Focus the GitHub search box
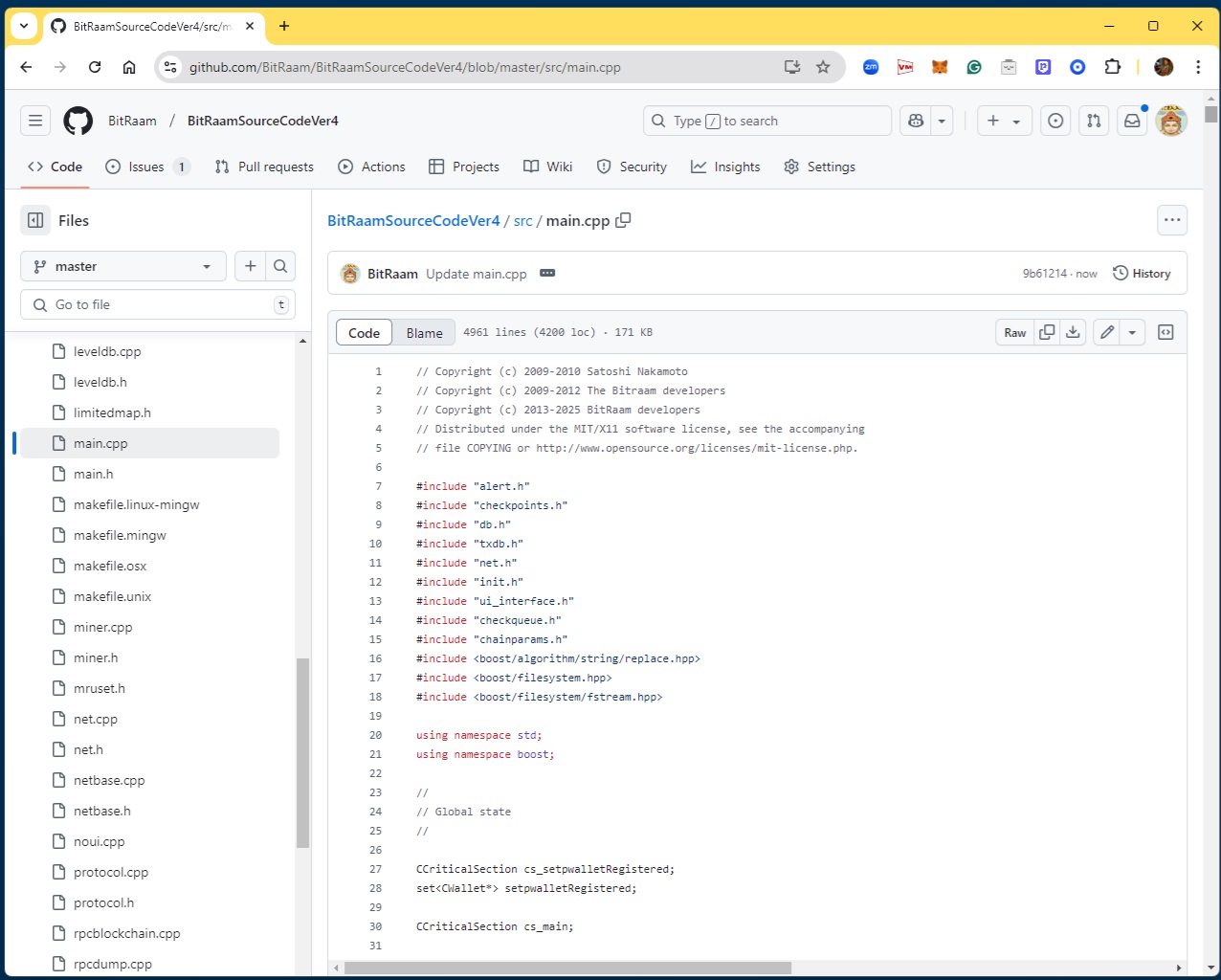 coord(767,121)
